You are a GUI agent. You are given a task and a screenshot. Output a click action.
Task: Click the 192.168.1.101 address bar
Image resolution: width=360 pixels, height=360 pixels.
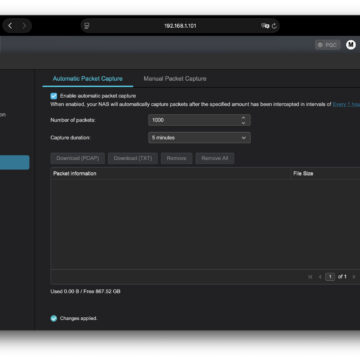[x=180, y=26]
